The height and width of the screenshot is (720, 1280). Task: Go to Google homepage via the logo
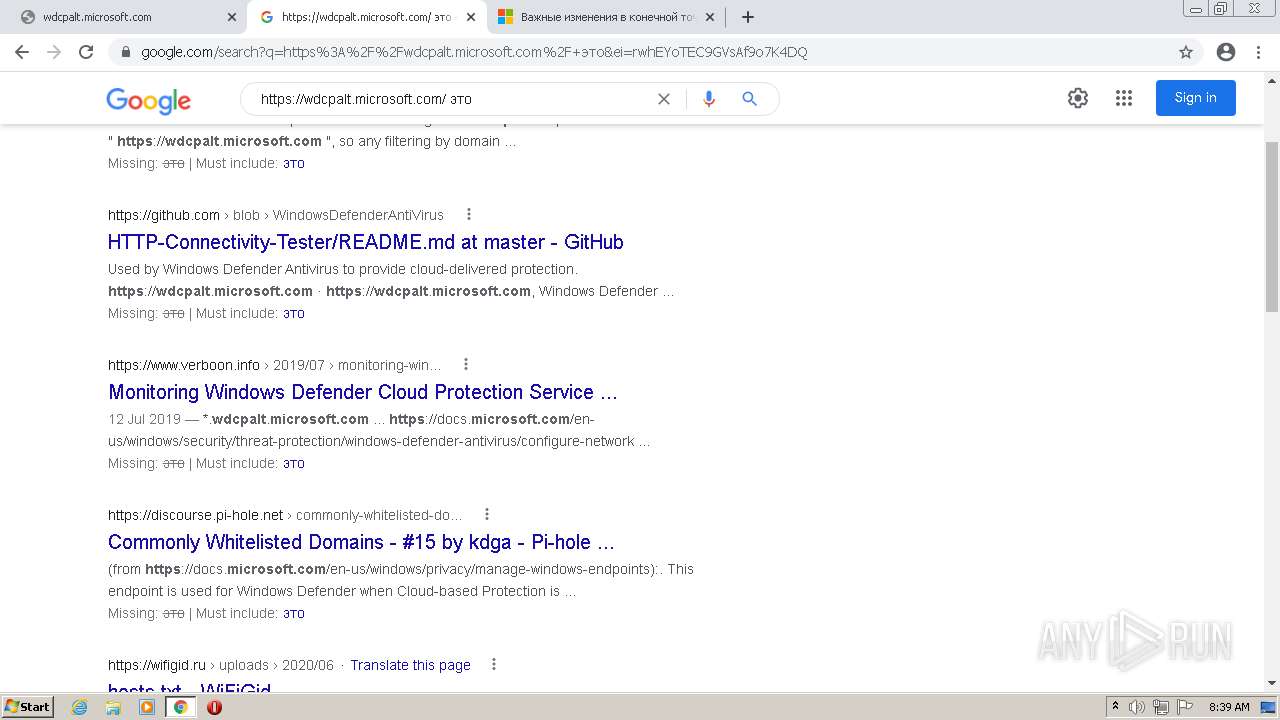coord(148,100)
